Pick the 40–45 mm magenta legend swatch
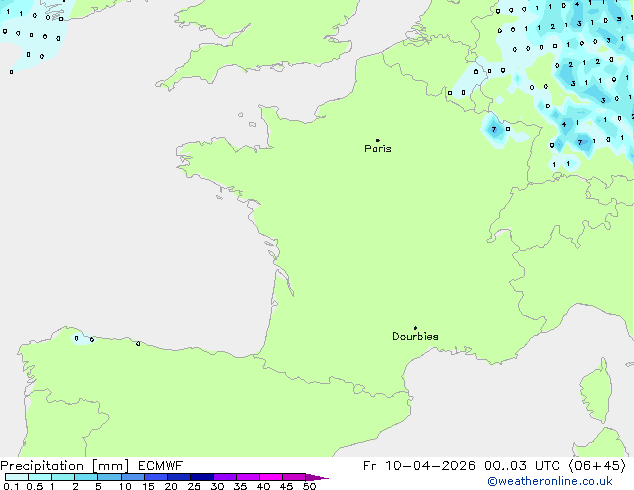The height and width of the screenshot is (490, 634). coord(271,477)
